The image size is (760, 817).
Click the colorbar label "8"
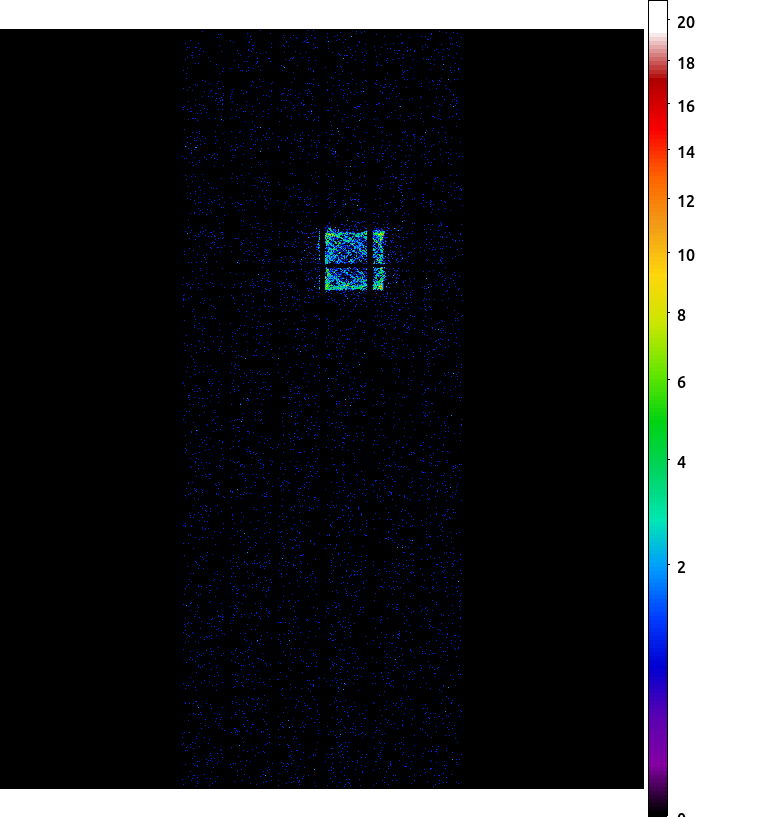(x=681, y=315)
